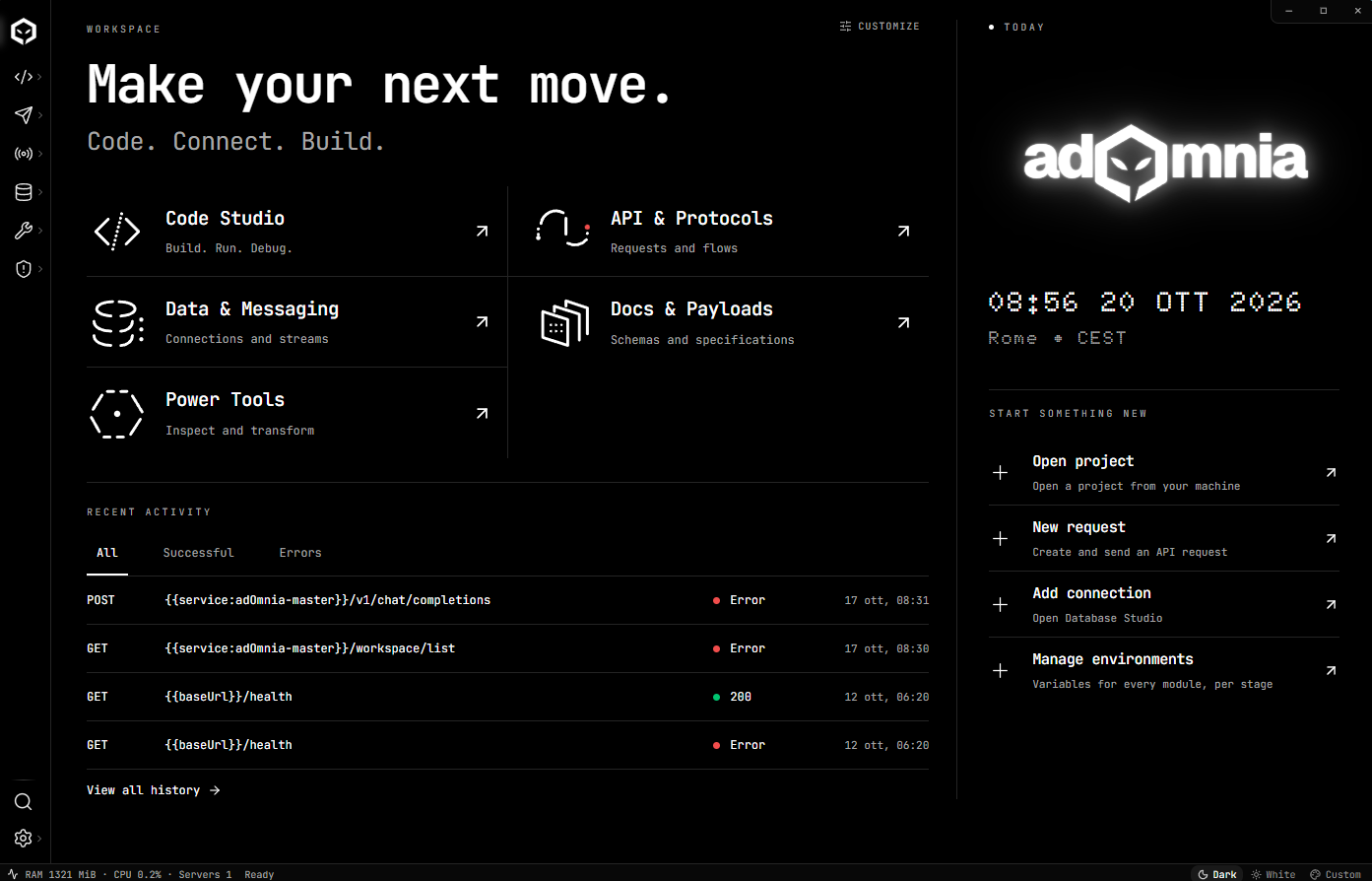Click the activity pulse icon in status bar

pyautogui.click(x=13, y=874)
